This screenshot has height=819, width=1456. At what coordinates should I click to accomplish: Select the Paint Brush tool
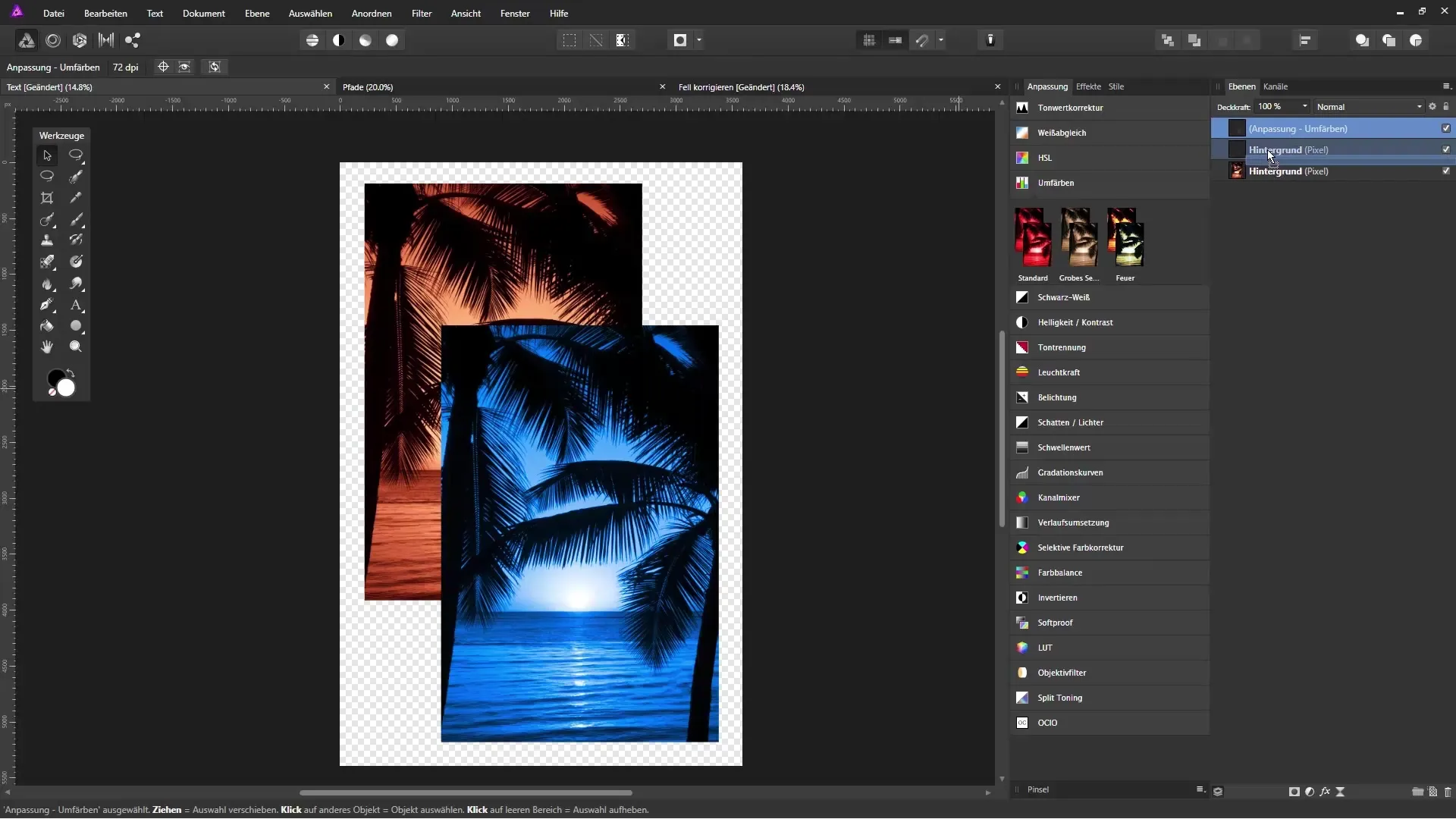click(76, 219)
